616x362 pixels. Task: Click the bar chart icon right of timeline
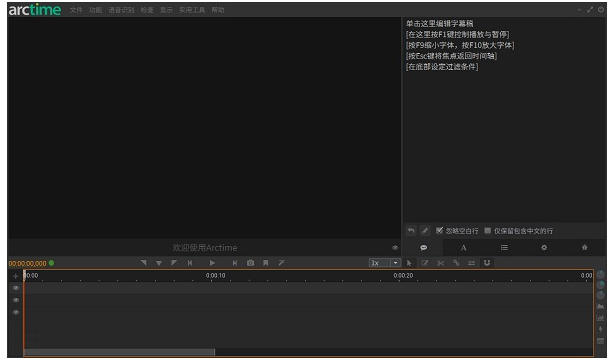tap(601, 318)
